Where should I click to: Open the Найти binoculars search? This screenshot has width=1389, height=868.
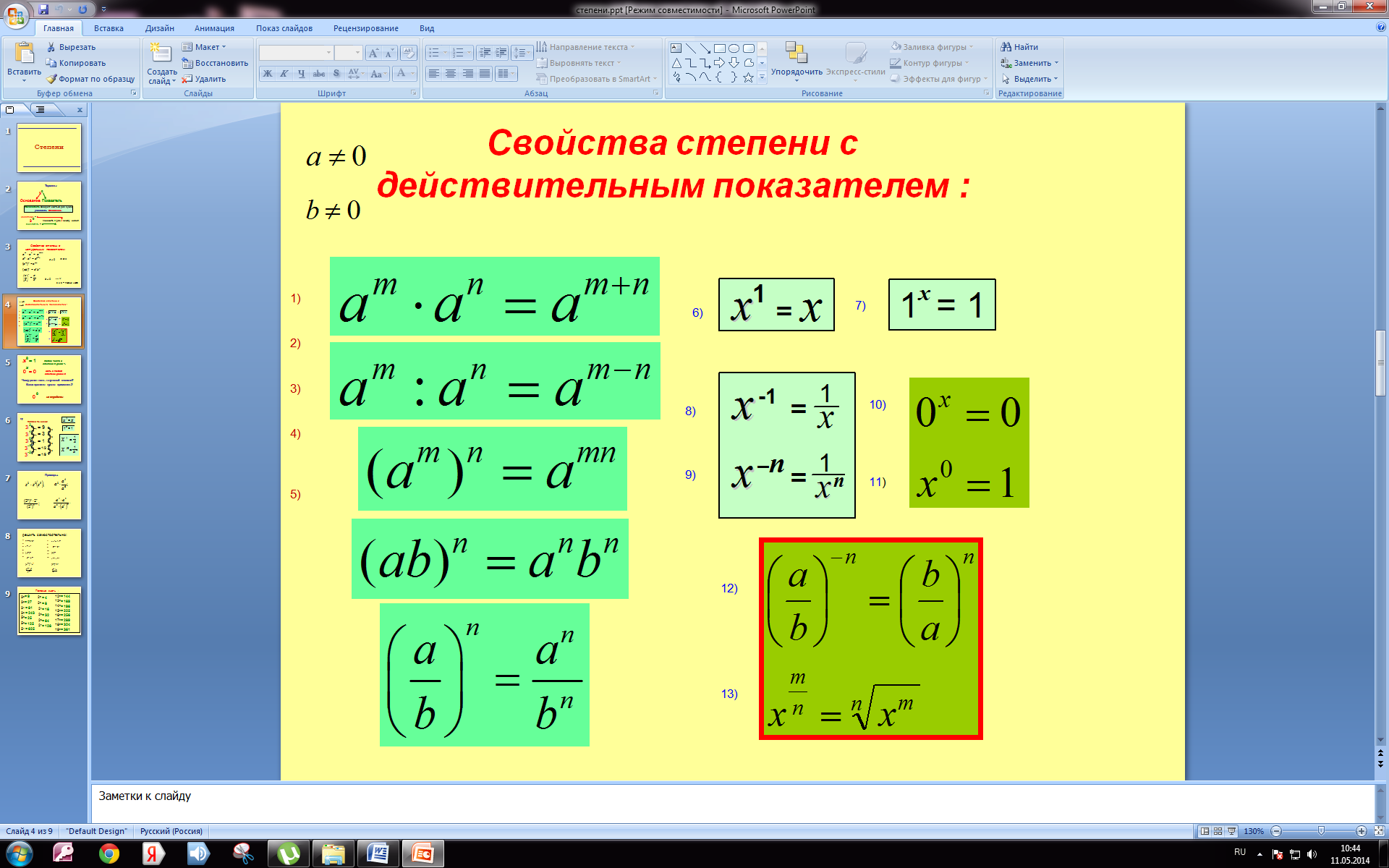point(1019,47)
